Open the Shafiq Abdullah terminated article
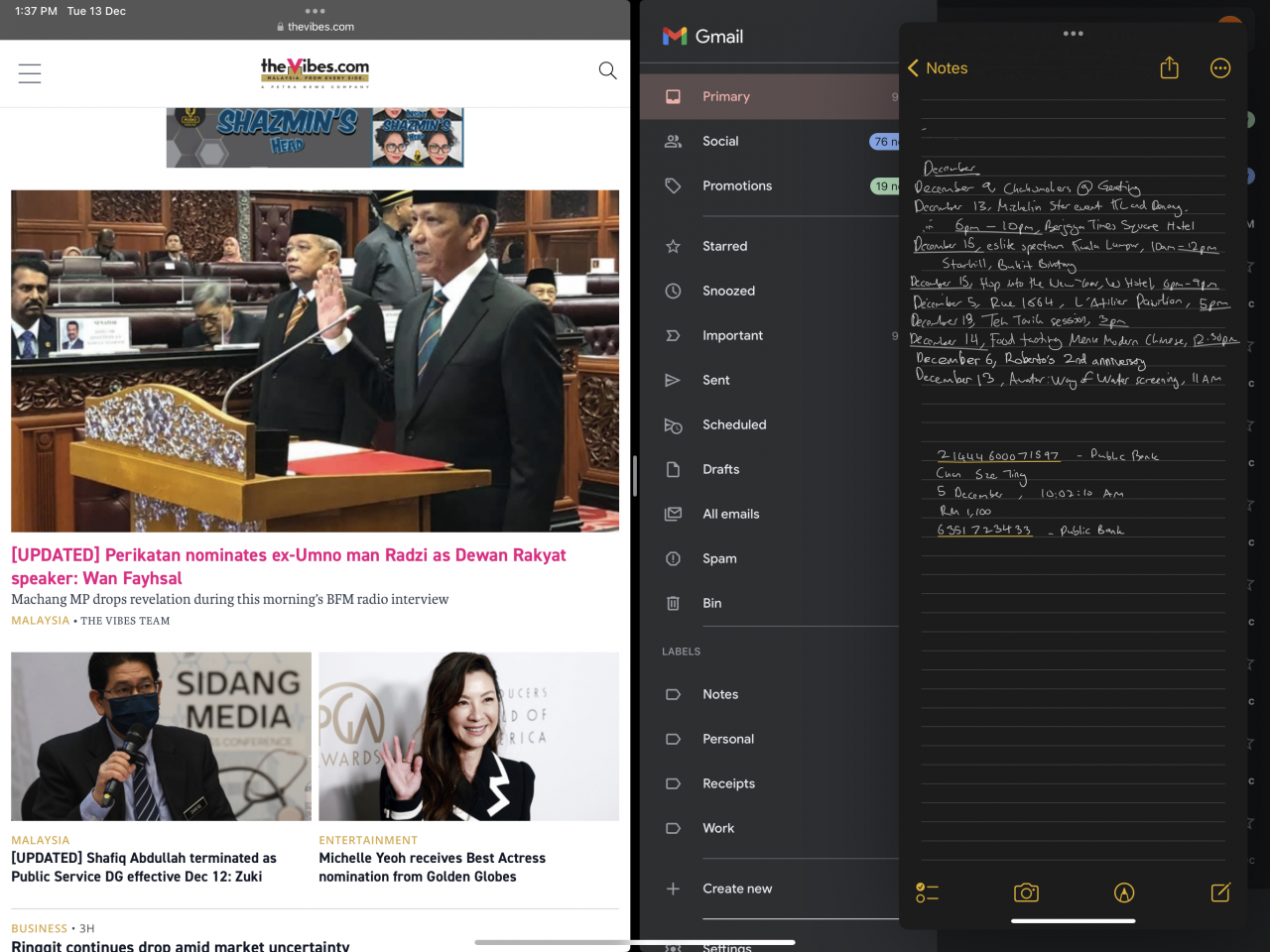This screenshot has height=952, width=1270. click(144, 867)
